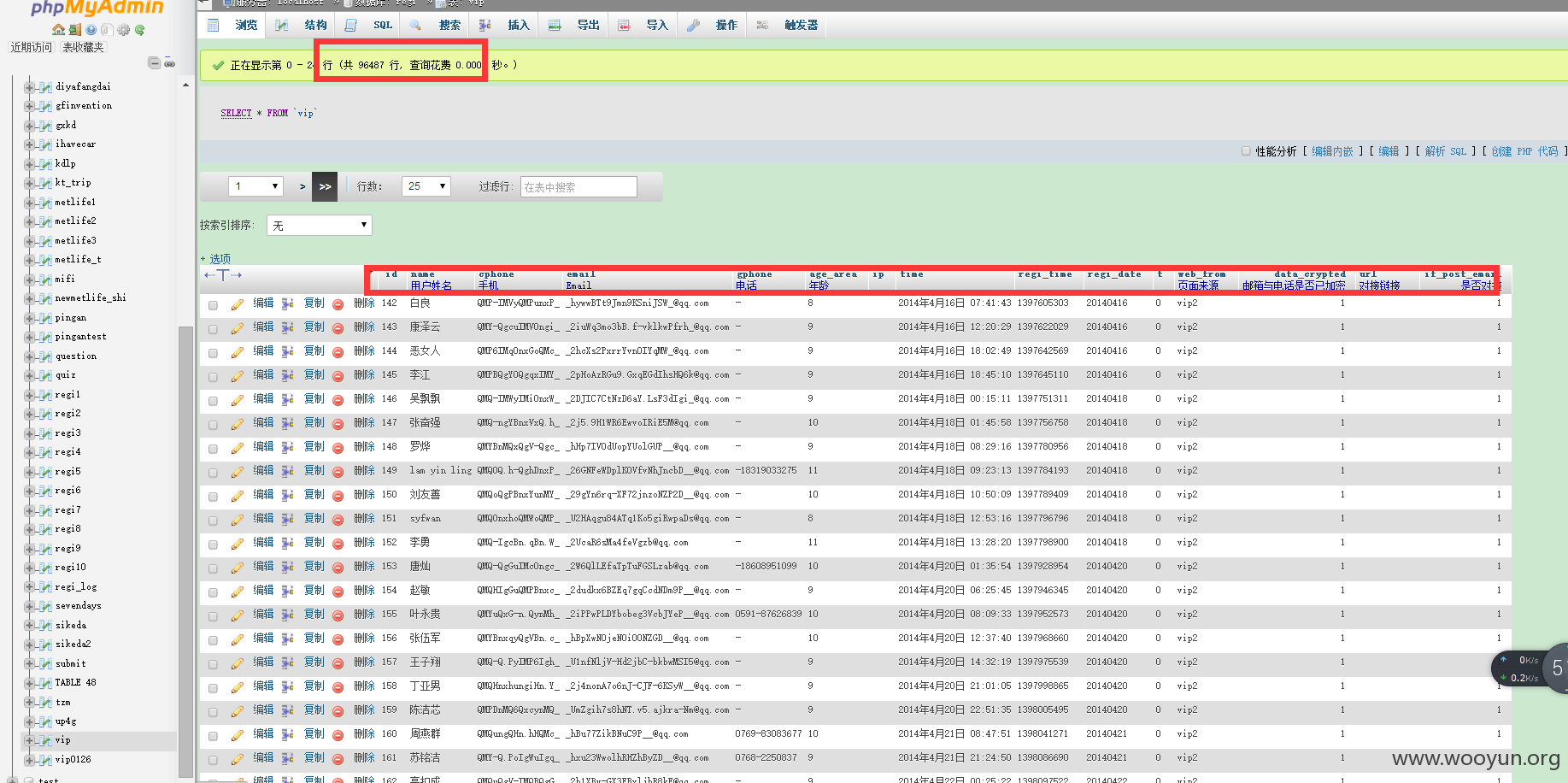Image resolution: width=1568 pixels, height=783 pixels.
Task: Toggle link with main panel chain icon
Action: (x=169, y=63)
